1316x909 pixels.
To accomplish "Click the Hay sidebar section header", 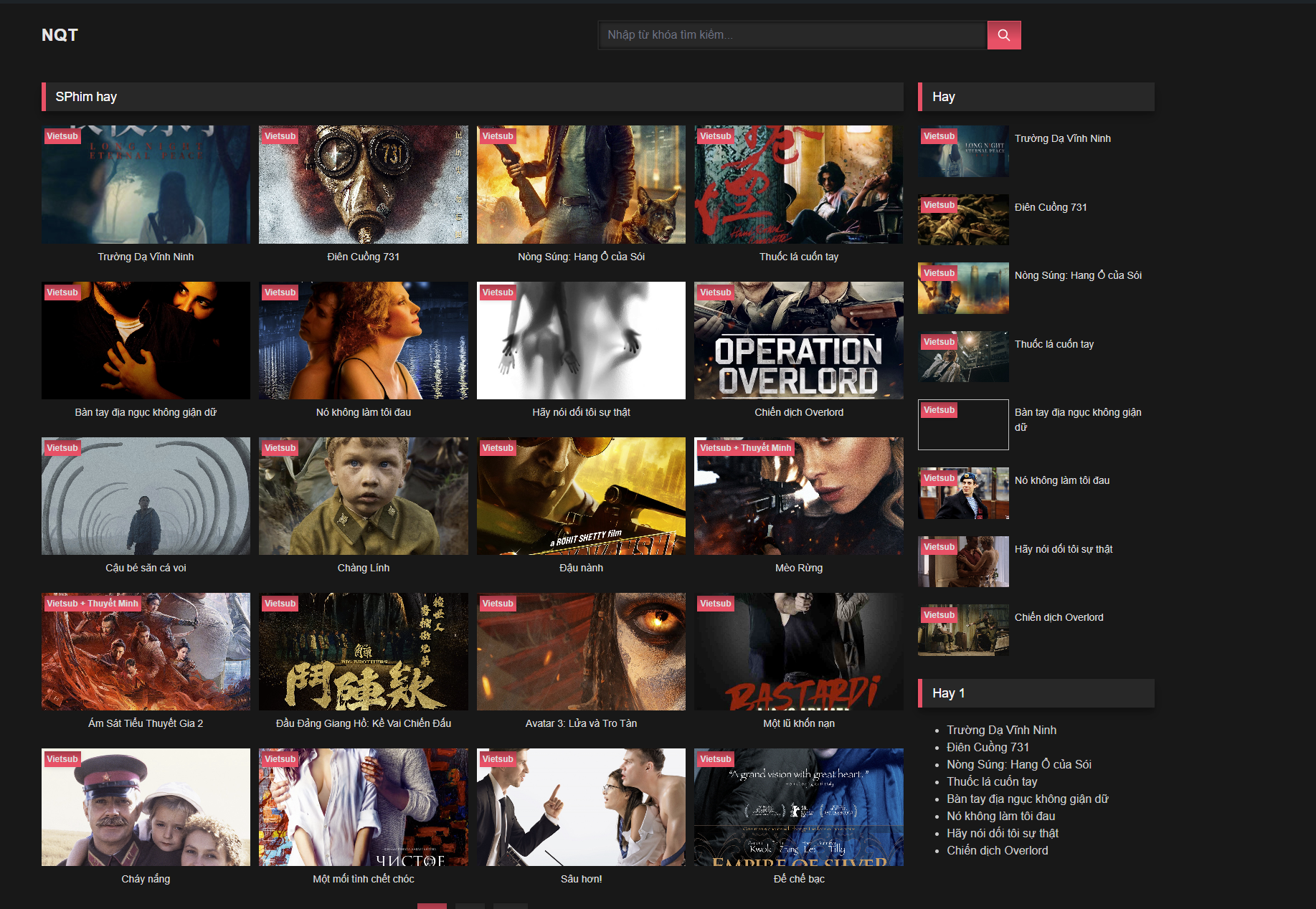I will pos(944,96).
